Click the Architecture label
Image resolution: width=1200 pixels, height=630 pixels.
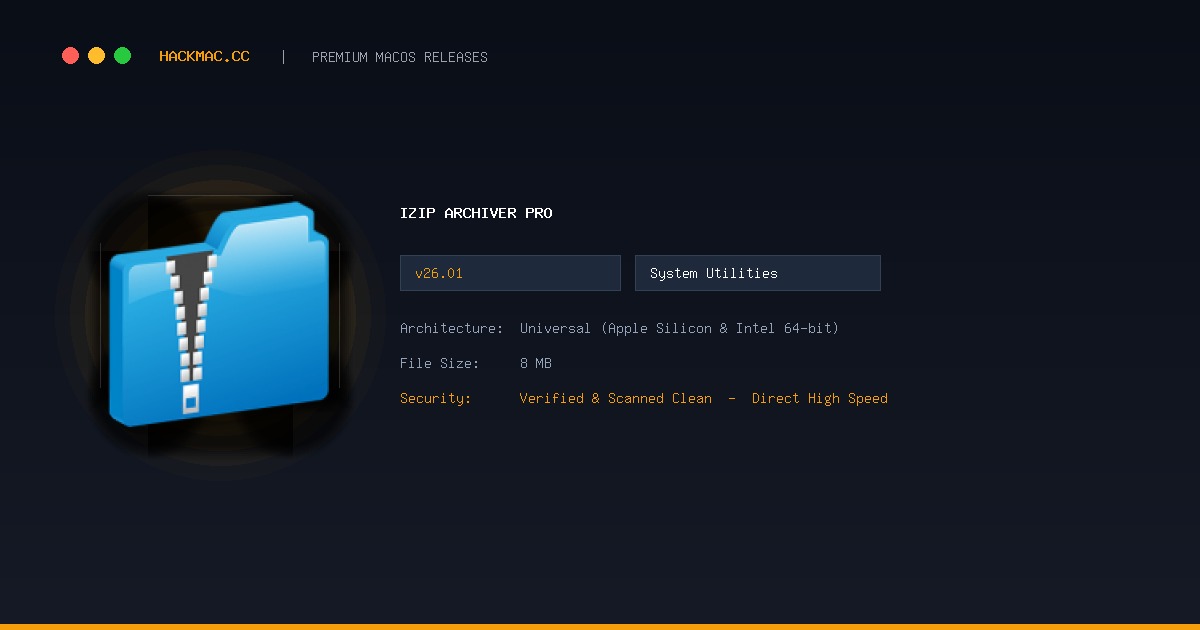tap(451, 328)
